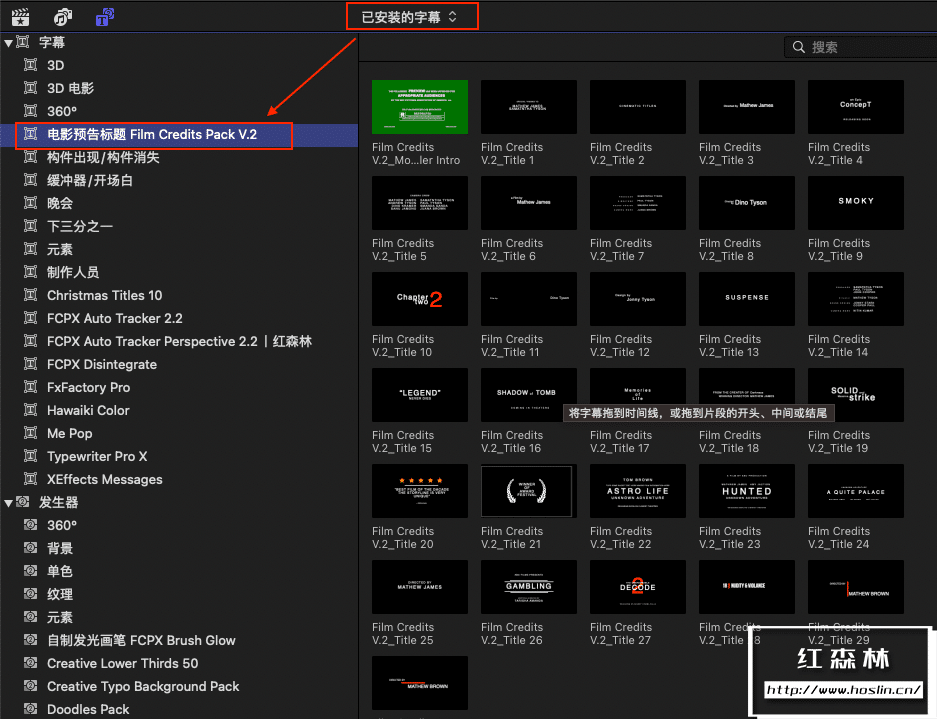Click the Film Credits V.2_Title 12 label
Screen dimensions: 937x719
[621, 345]
